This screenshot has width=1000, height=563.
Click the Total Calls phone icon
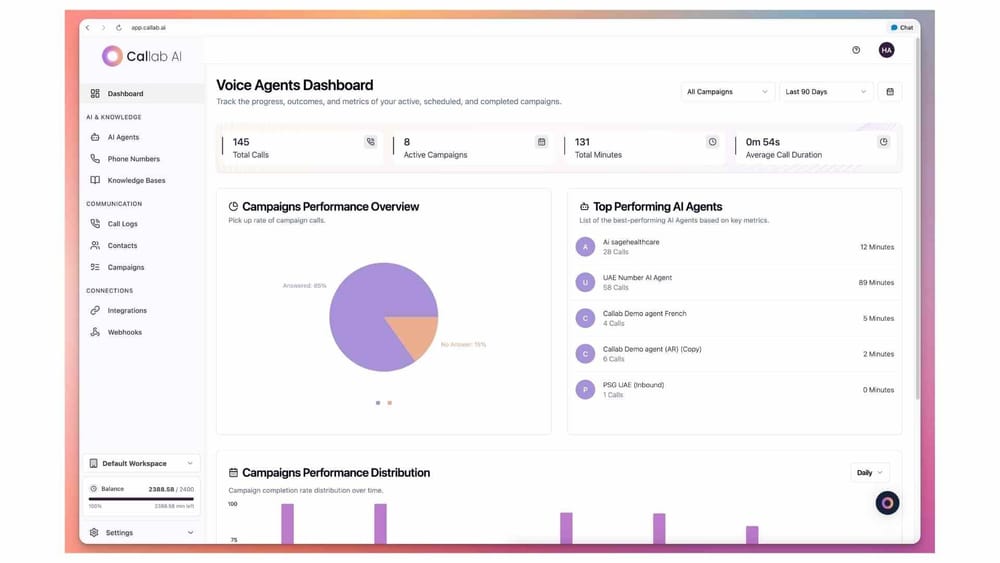coord(370,142)
